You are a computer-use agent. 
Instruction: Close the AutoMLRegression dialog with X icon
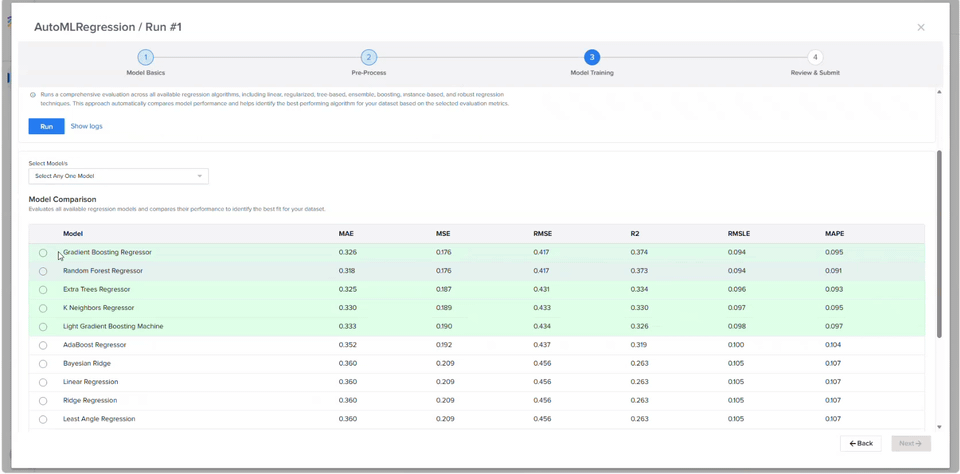(x=921, y=28)
